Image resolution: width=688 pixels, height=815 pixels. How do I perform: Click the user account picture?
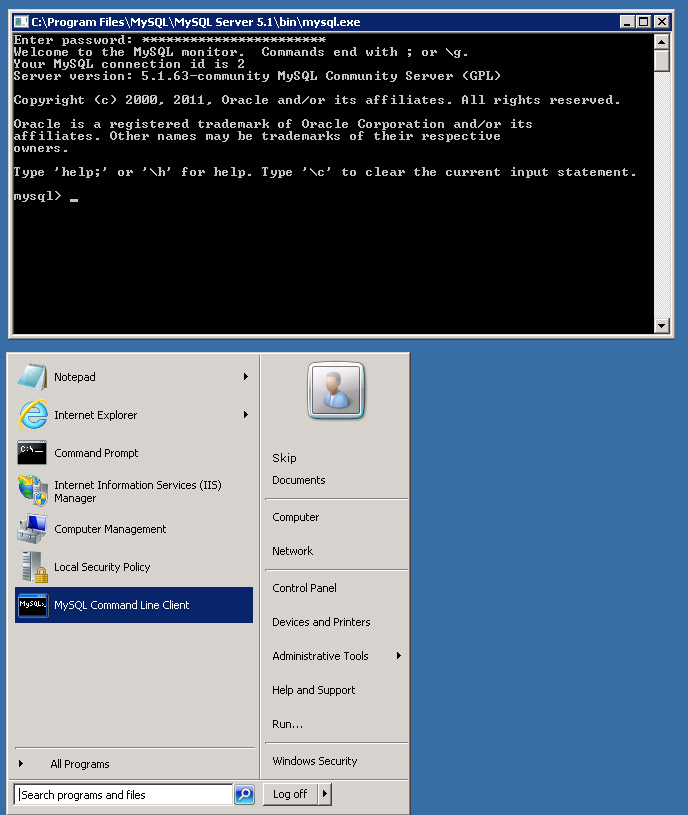tap(336, 390)
